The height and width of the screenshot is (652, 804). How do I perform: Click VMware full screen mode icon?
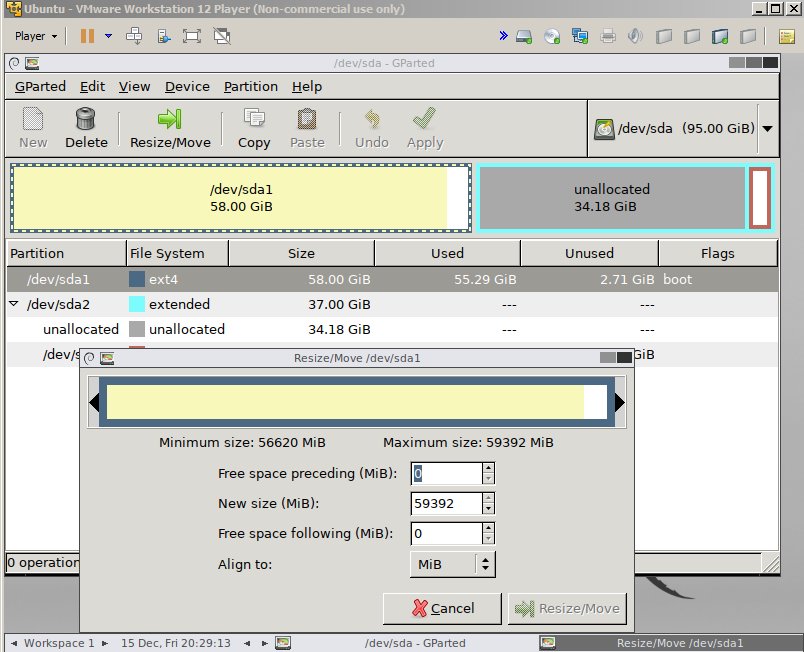[x=192, y=36]
